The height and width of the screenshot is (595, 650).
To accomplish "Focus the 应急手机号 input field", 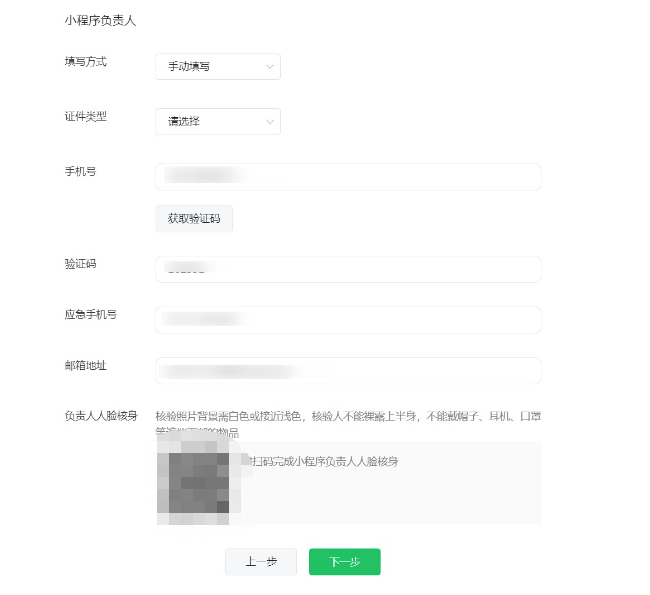I will (x=348, y=320).
